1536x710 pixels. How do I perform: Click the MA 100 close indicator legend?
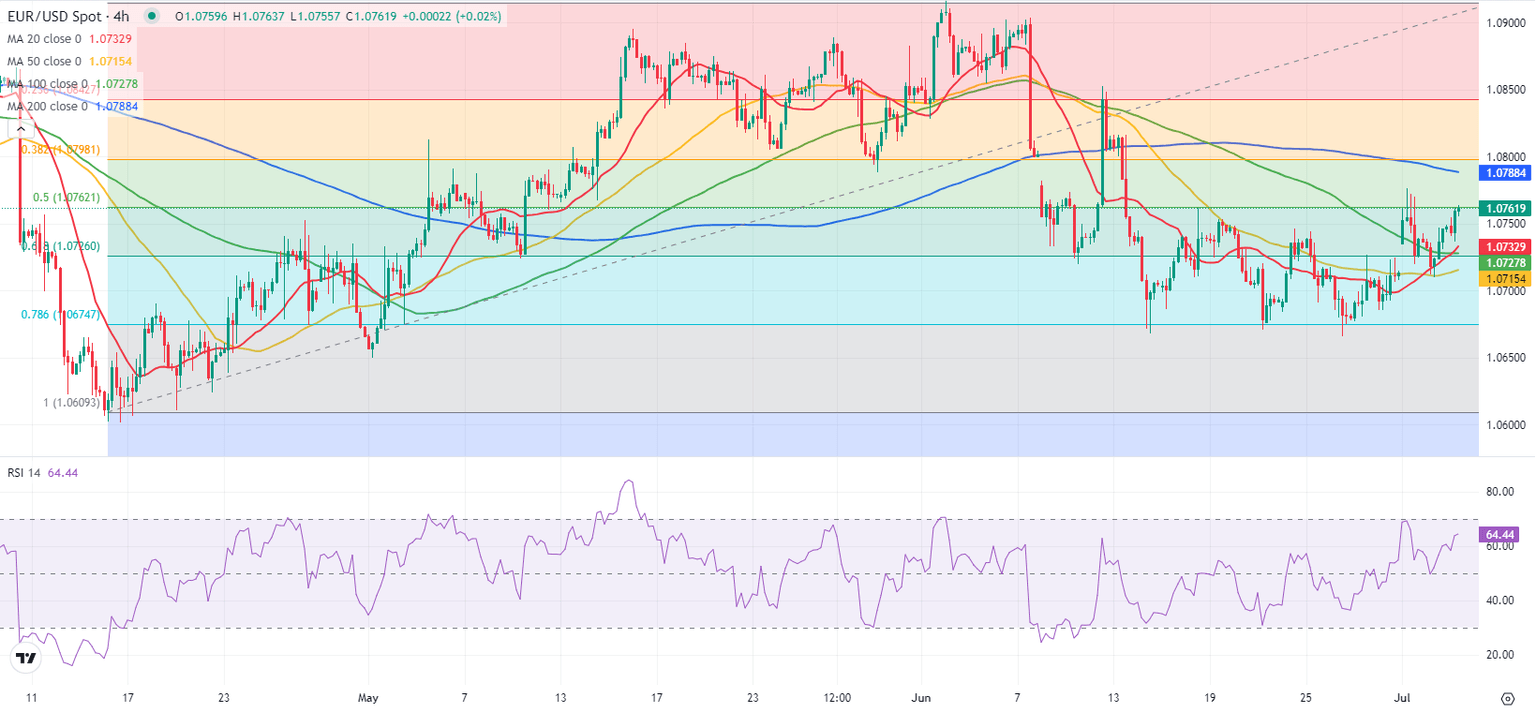[73, 84]
